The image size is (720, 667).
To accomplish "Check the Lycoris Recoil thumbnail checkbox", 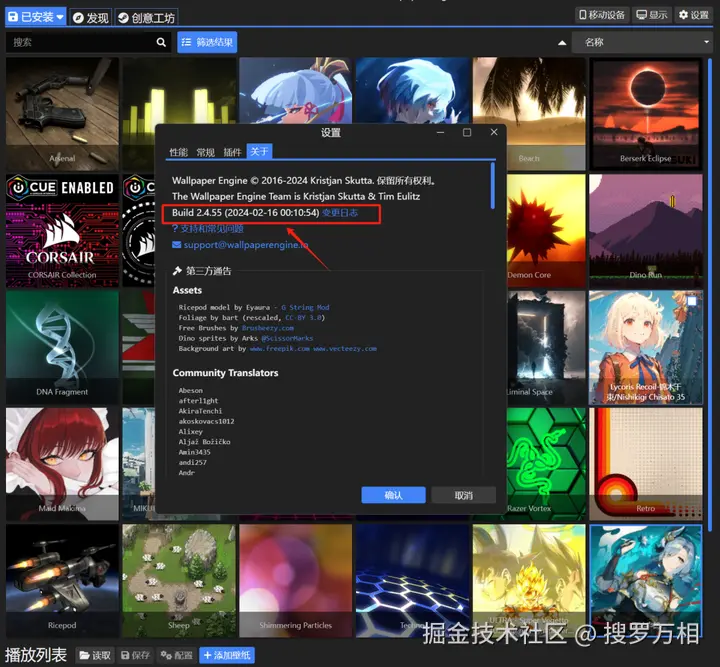I will click(692, 301).
